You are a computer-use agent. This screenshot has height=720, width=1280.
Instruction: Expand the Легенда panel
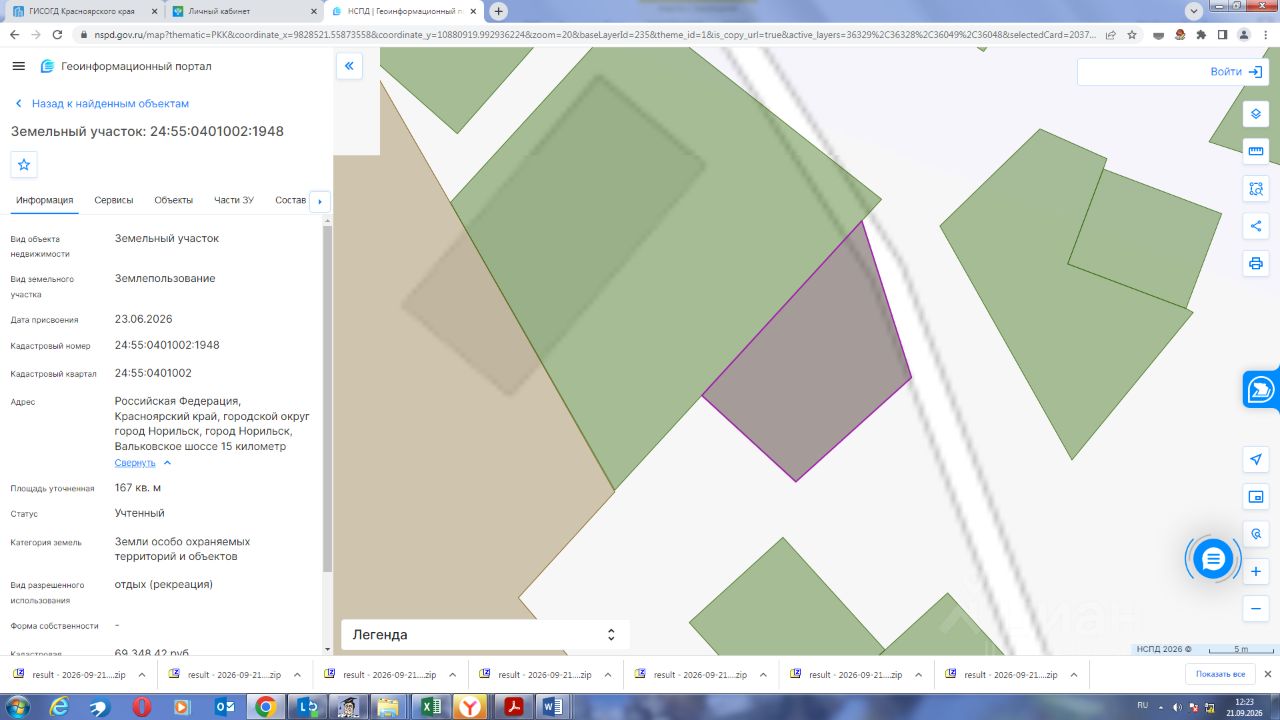tap(485, 634)
